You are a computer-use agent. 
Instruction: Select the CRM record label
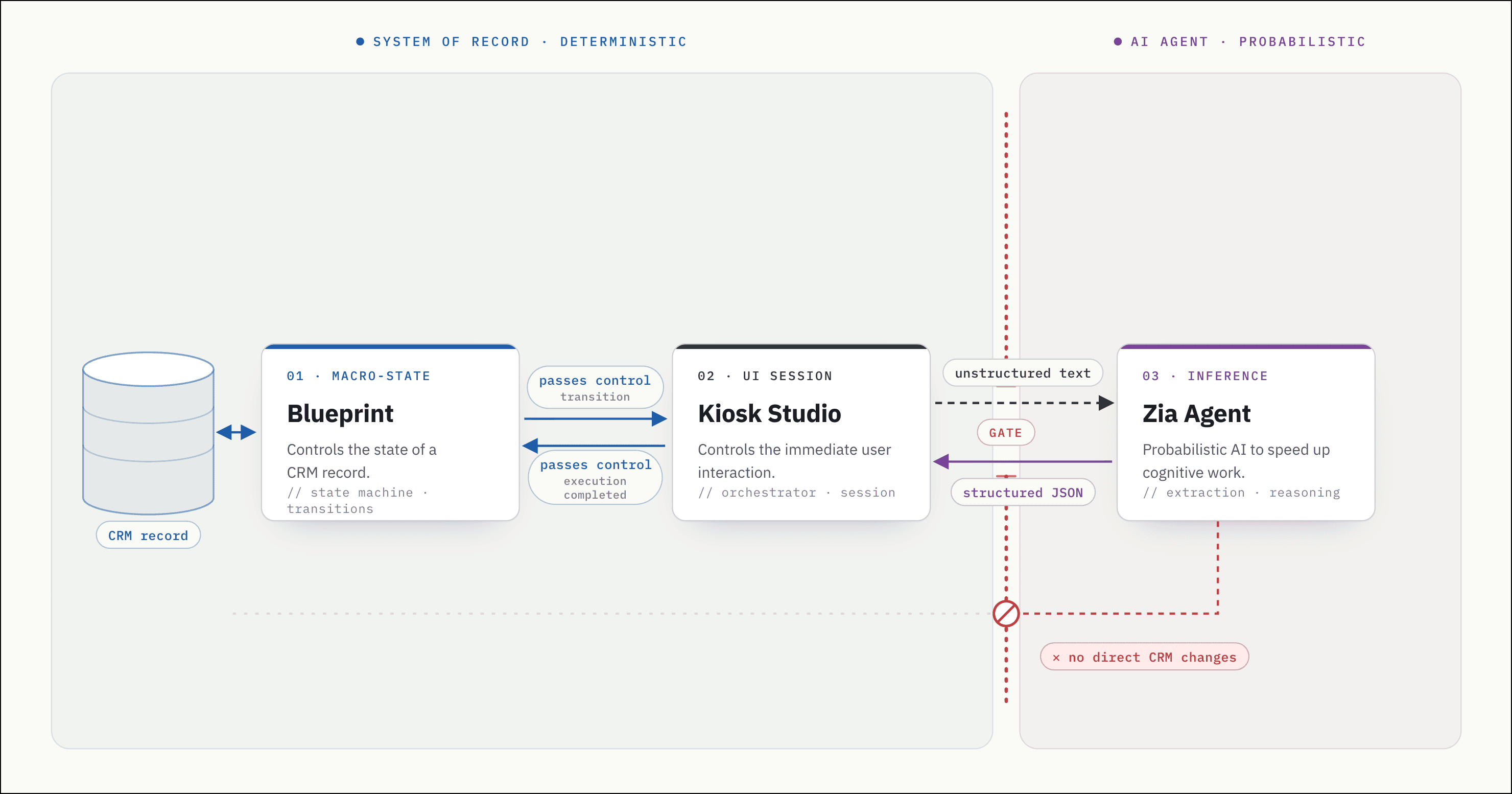[149, 535]
